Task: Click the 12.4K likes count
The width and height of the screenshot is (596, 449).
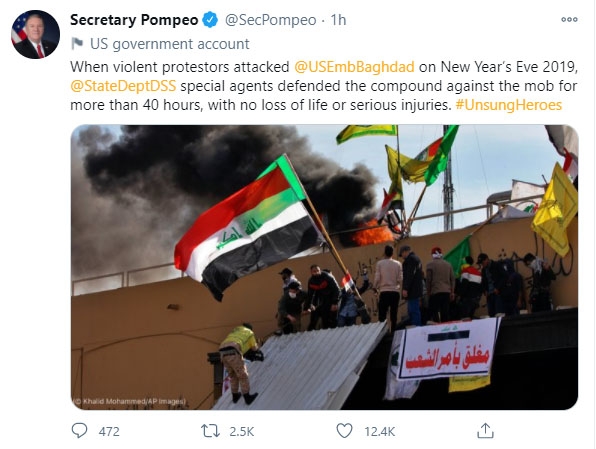Action: 380,432
